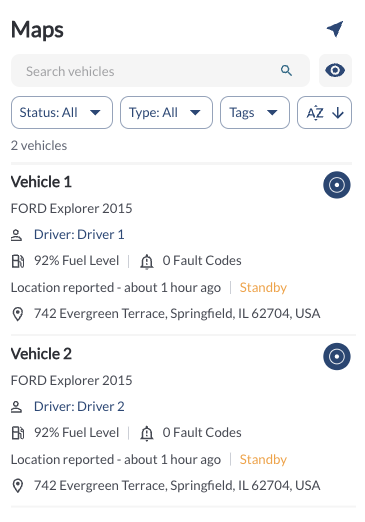This screenshot has width=365, height=522.
Task: Select the Vehicle 1 title
Action: 41,182
